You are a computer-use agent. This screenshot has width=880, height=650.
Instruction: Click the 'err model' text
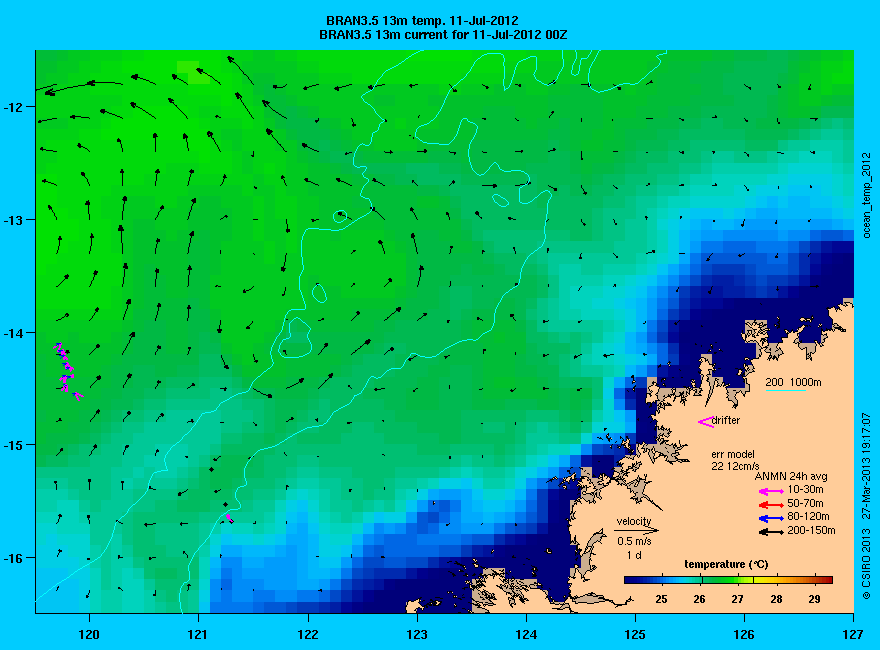pyautogui.click(x=733, y=454)
